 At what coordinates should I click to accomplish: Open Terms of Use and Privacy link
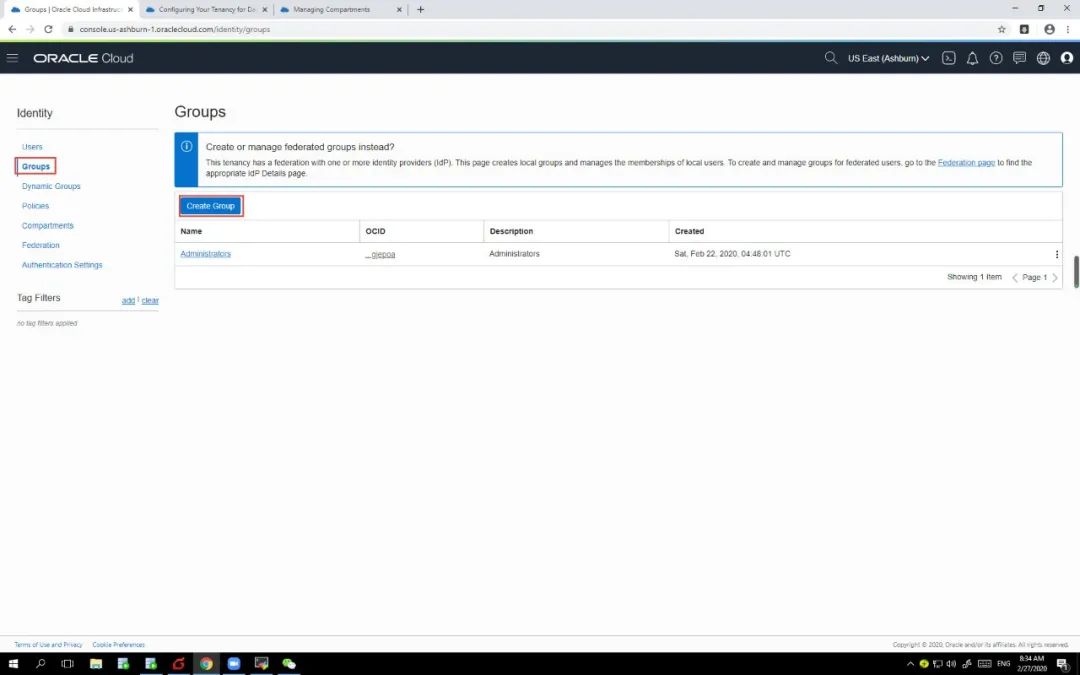(48, 645)
